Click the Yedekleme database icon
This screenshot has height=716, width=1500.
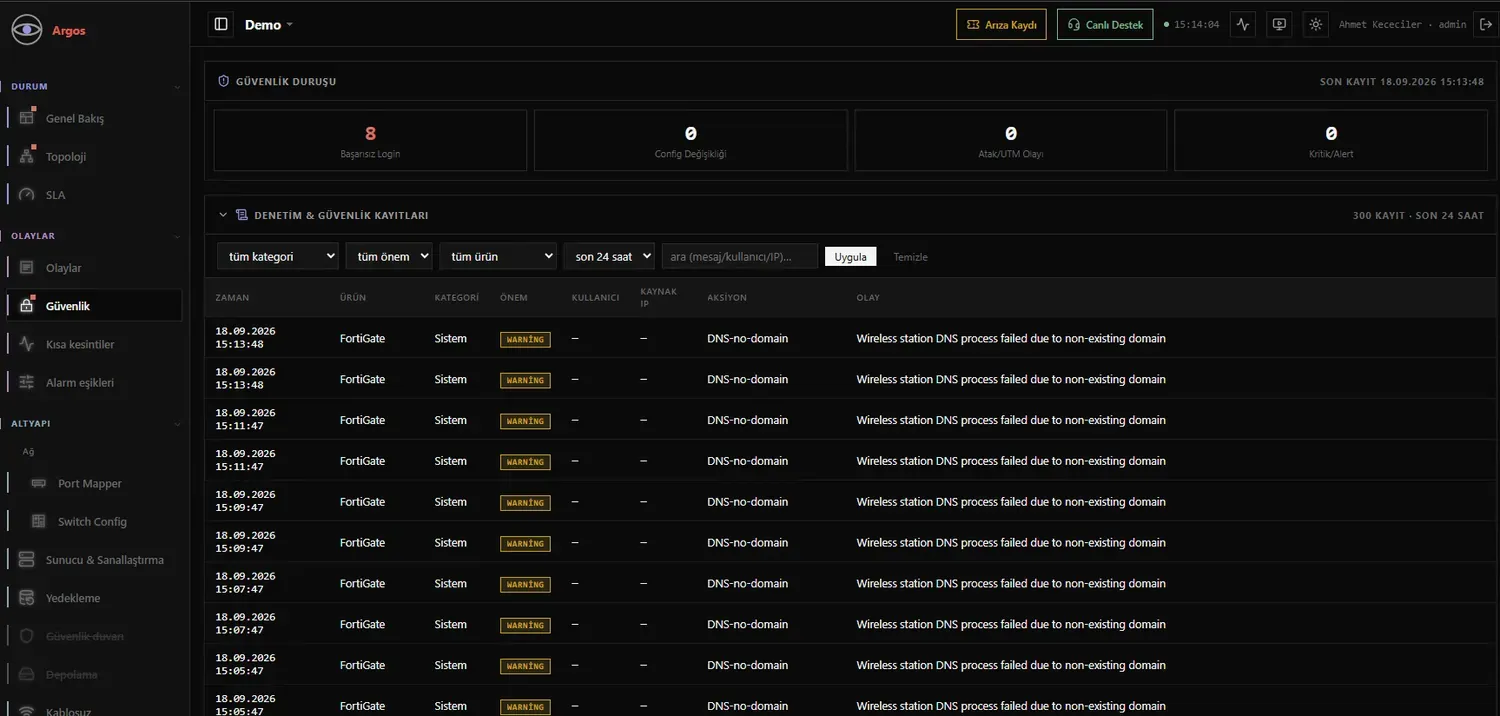click(x=27, y=597)
